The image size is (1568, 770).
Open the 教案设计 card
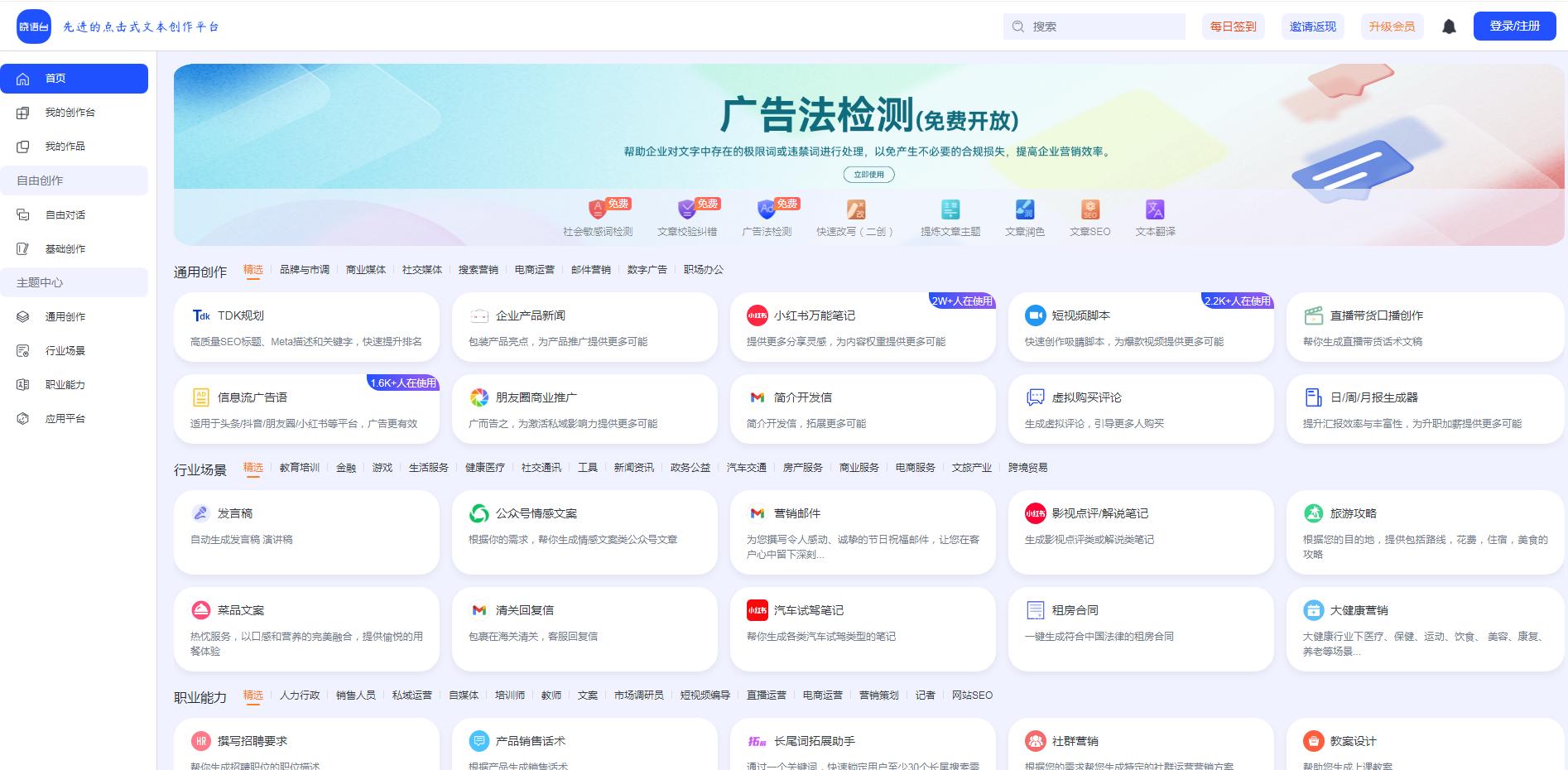click(1426, 744)
